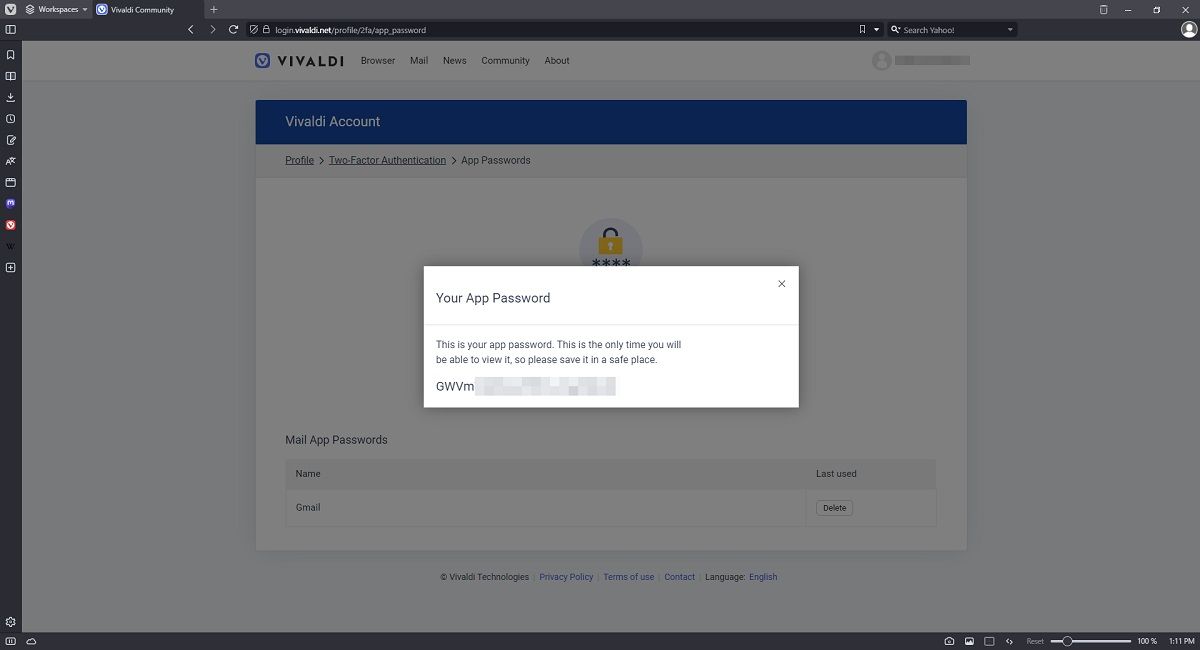Viewport: 1200px width, 650px height.
Task: Open the Privacy Policy link
Action: click(566, 577)
